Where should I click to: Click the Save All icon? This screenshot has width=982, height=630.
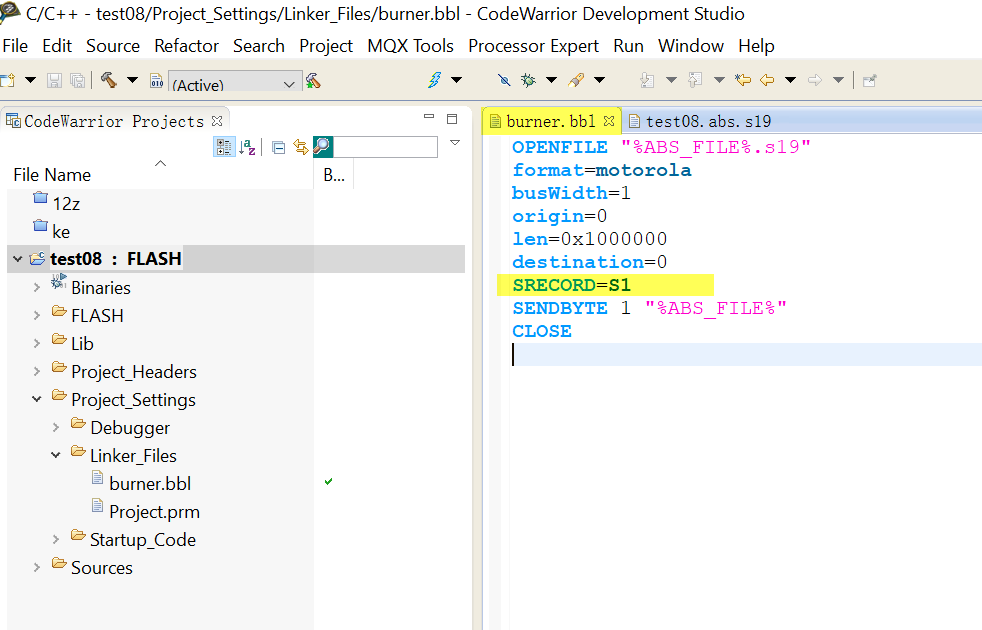78,80
